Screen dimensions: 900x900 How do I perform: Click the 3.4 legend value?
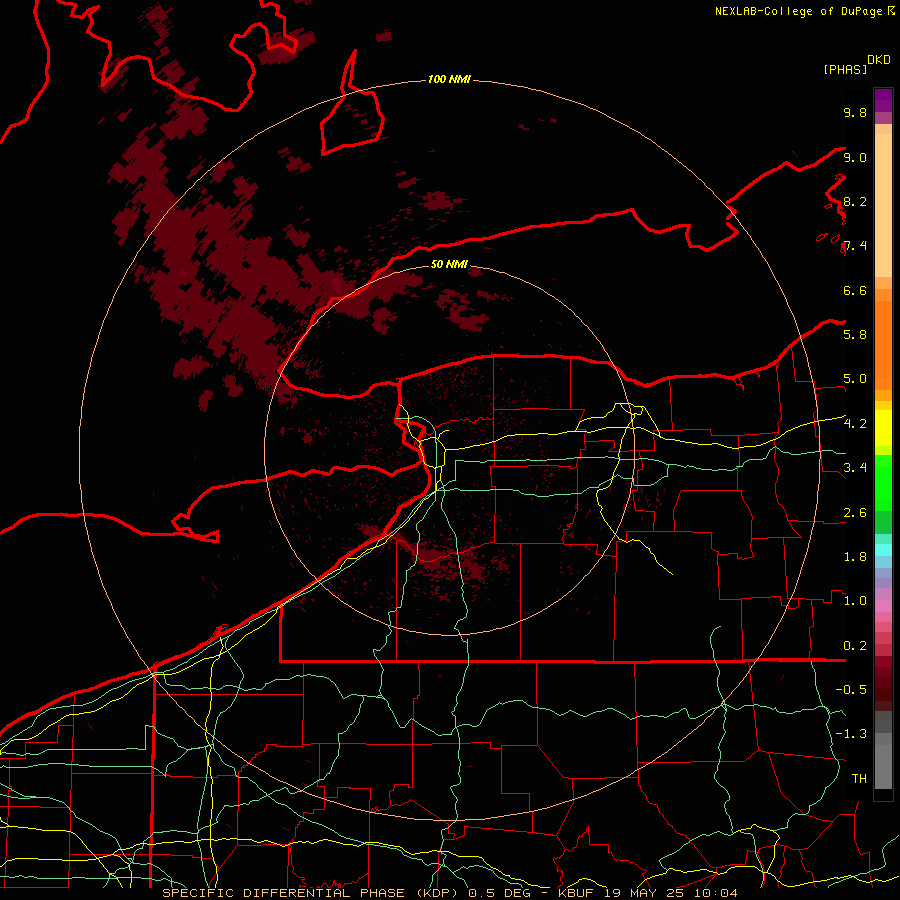(x=855, y=468)
